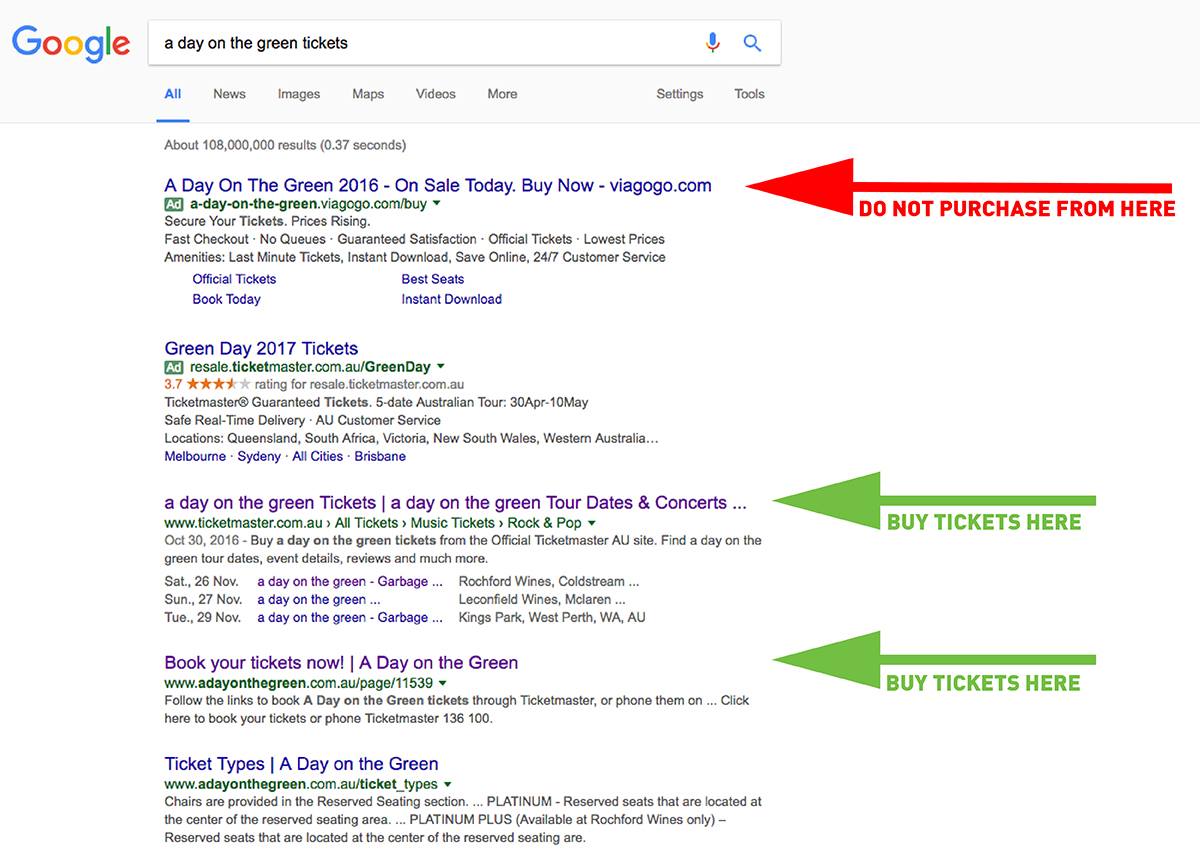Screen dimensions: 1200x862
Task: Click the voice search microphone icon
Action: [712, 43]
